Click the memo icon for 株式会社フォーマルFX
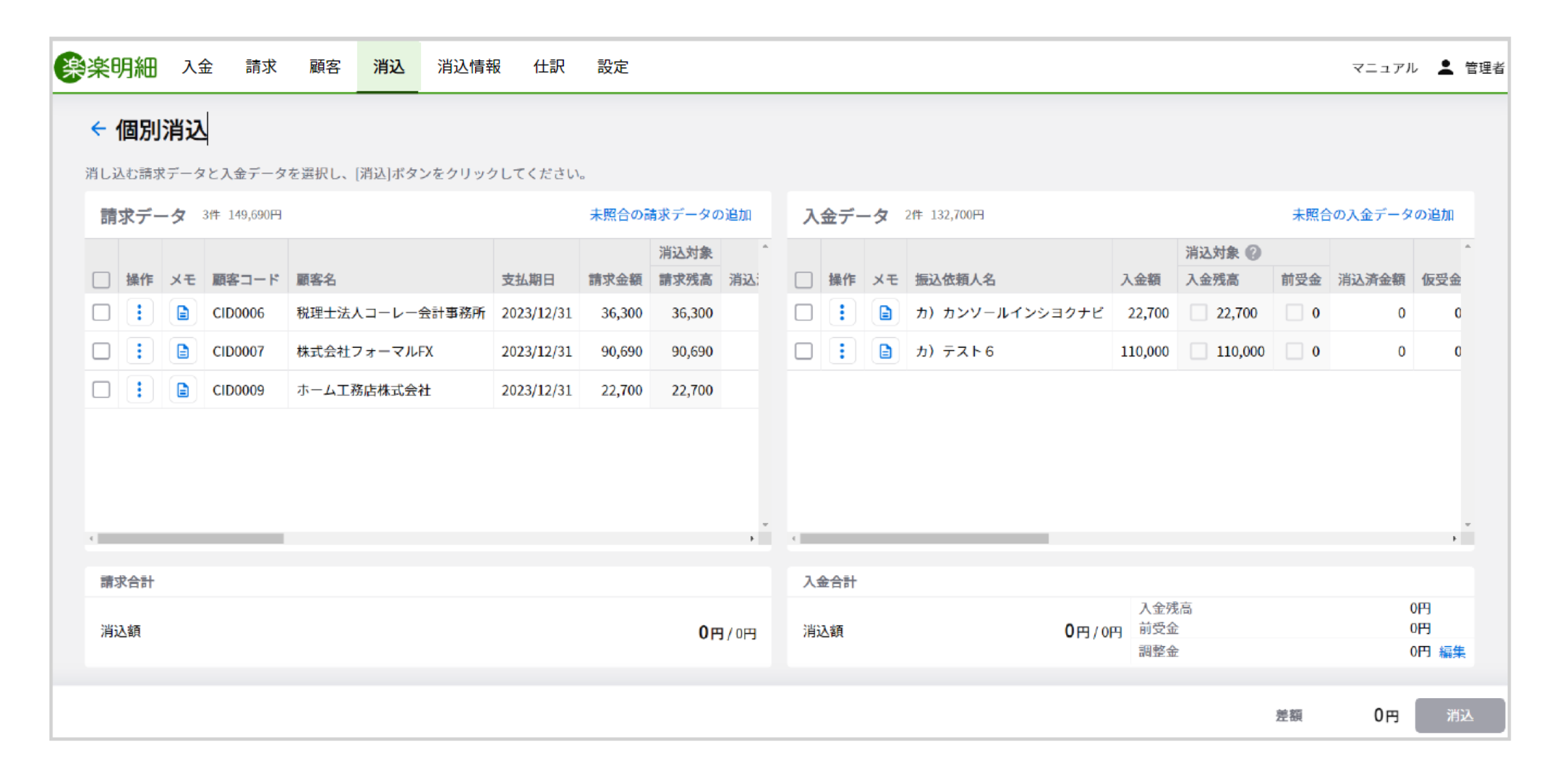The image size is (1568, 778). (183, 351)
